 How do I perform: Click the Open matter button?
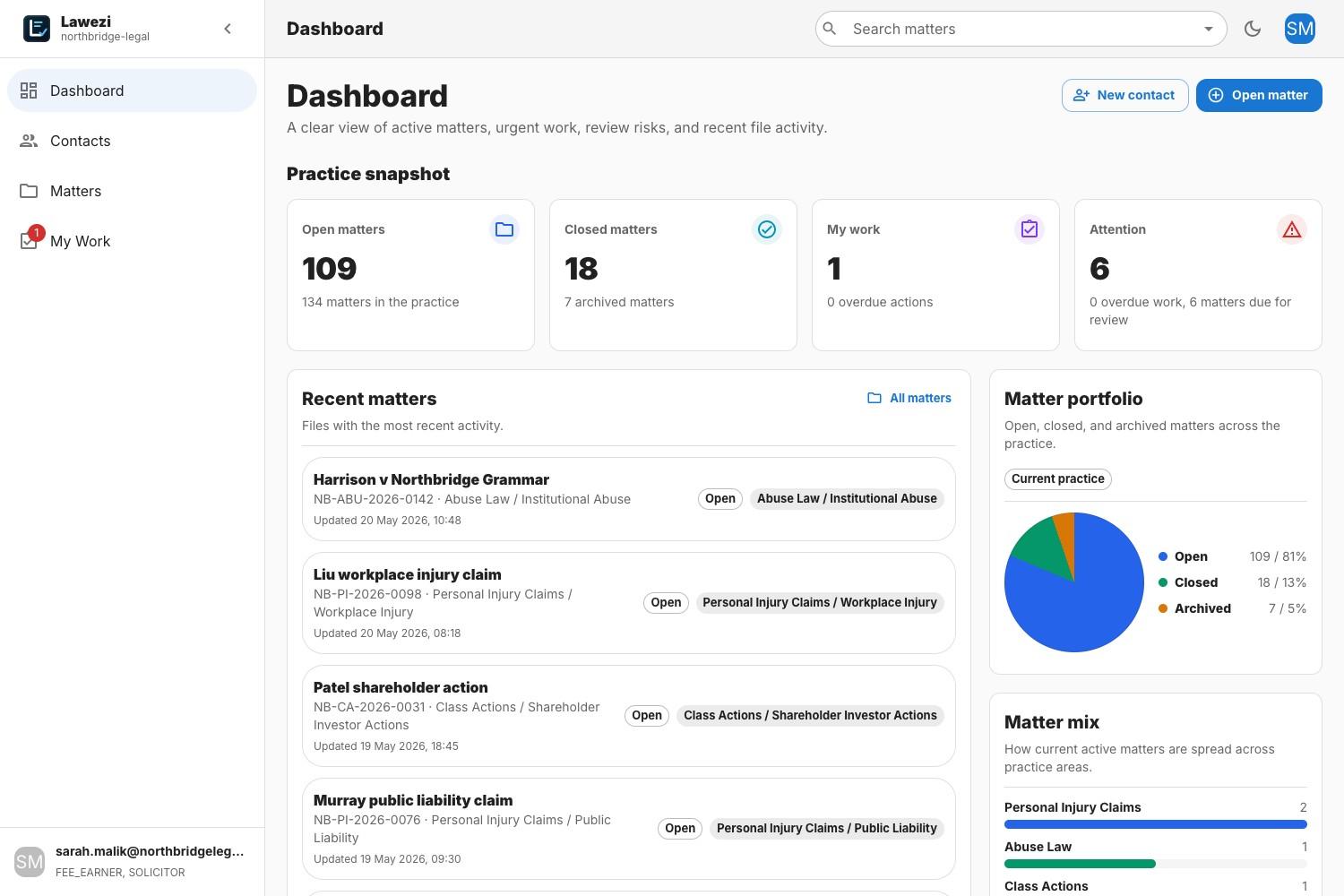[1259, 95]
